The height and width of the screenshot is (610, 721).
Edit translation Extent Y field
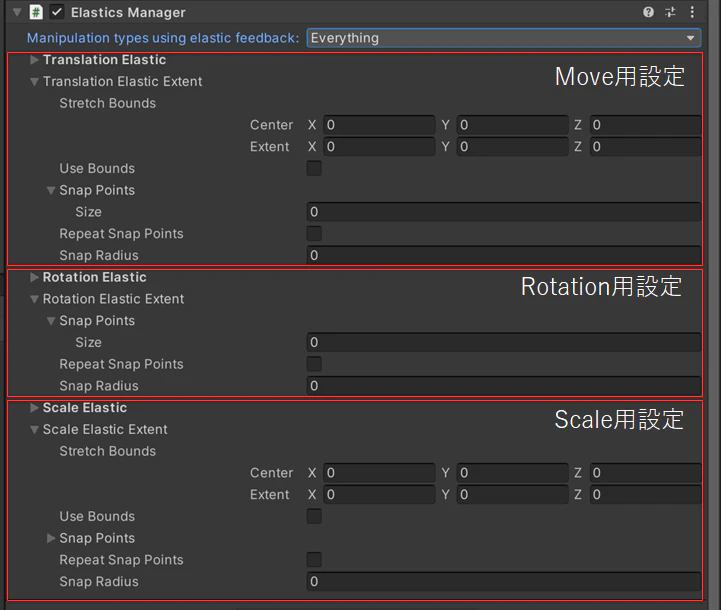pyautogui.click(x=512, y=147)
